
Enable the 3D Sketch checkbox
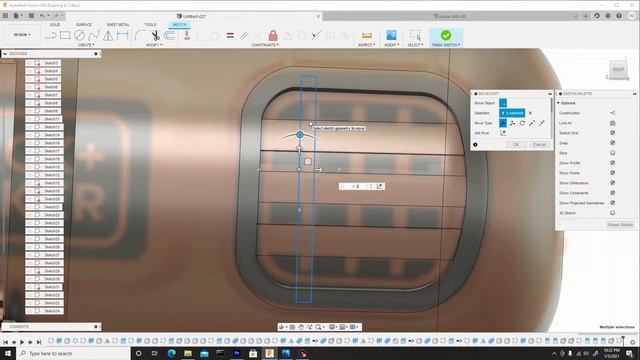[613, 213]
